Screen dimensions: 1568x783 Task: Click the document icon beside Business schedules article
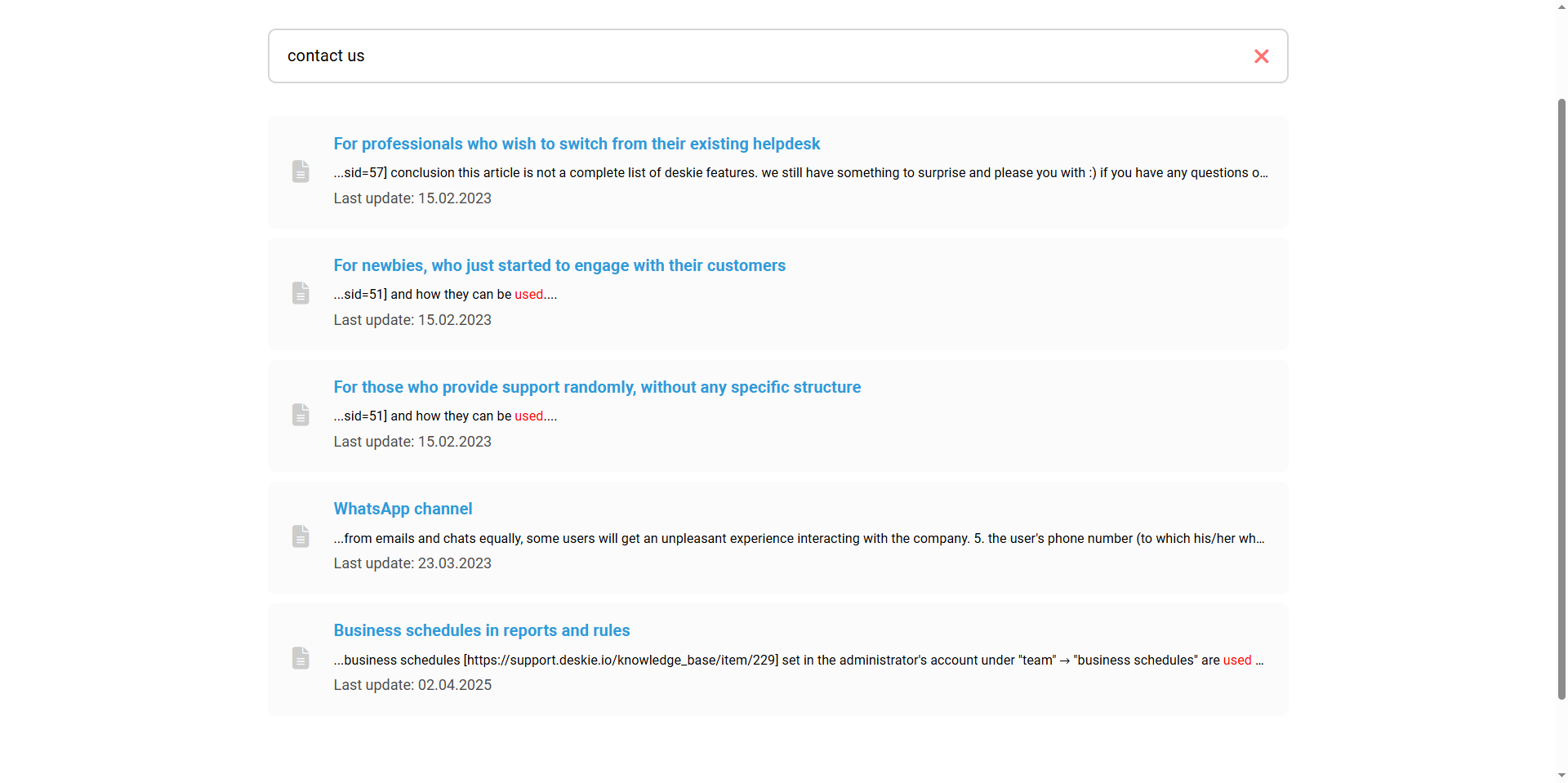click(301, 658)
